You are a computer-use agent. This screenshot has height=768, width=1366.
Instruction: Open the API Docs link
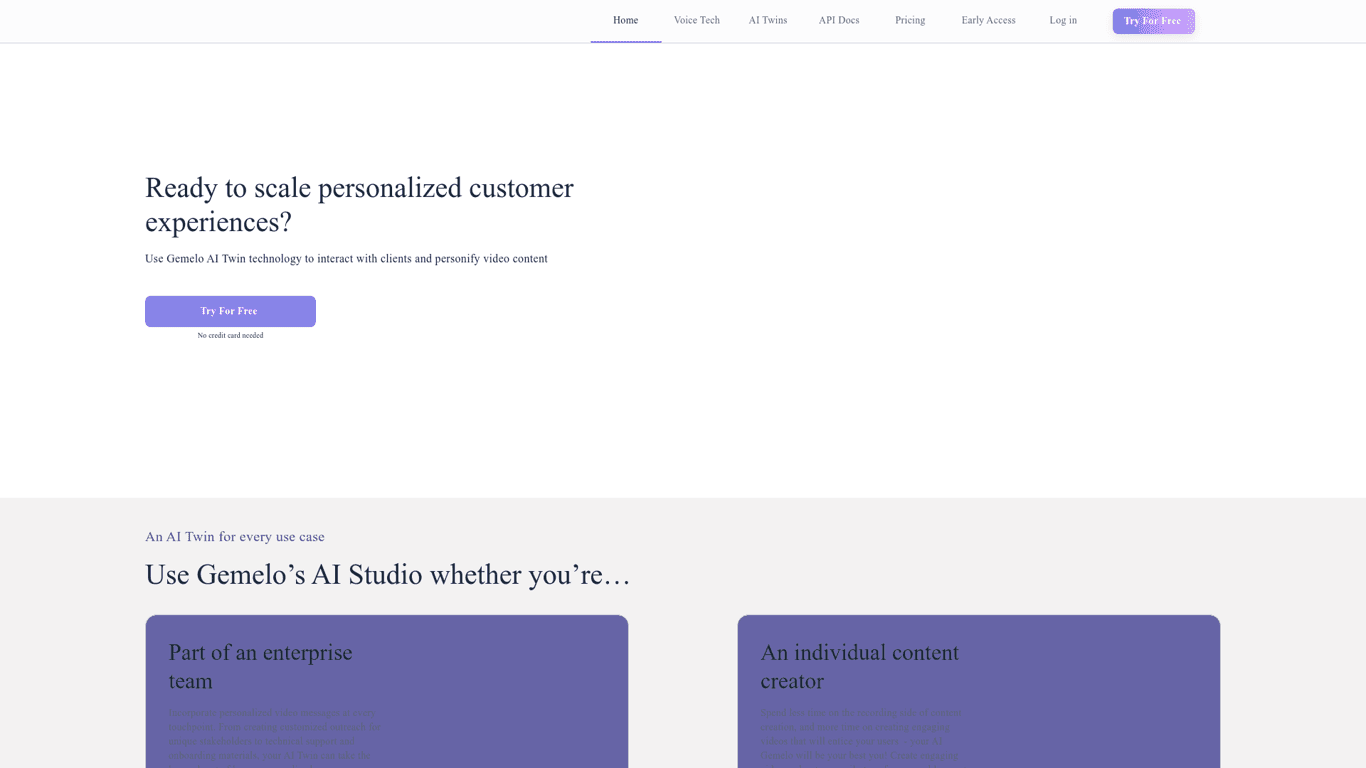click(x=838, y=21)
